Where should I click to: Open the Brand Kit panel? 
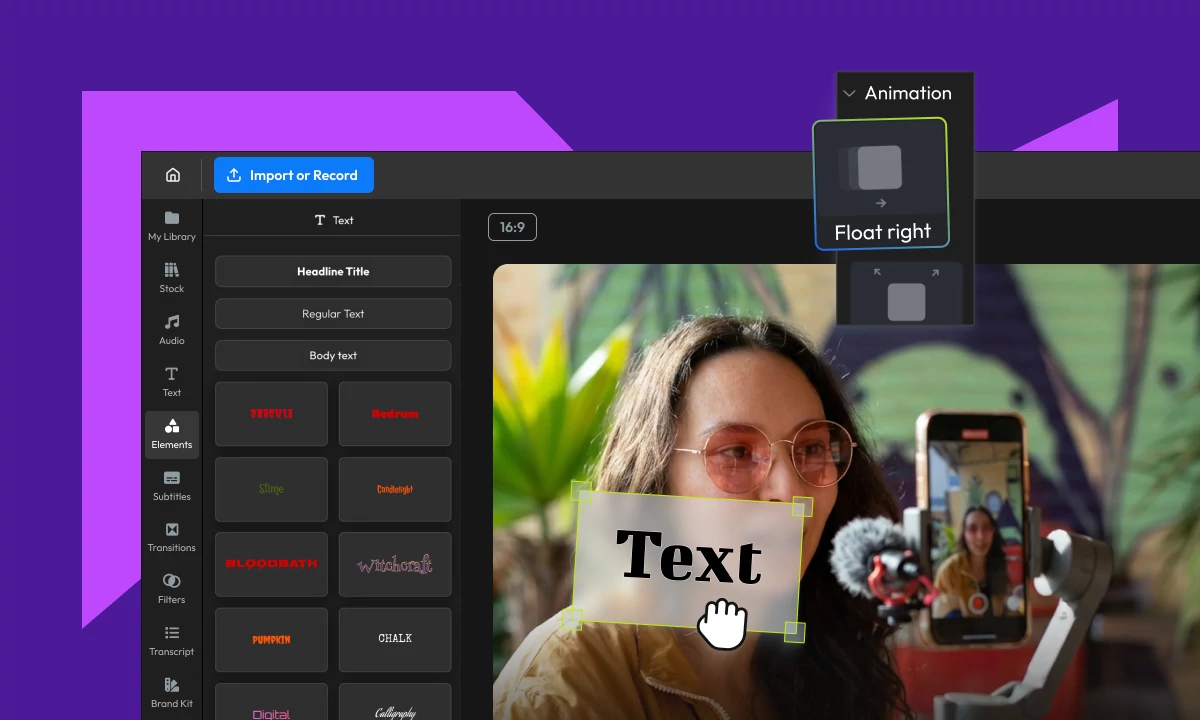click(171, 693)
